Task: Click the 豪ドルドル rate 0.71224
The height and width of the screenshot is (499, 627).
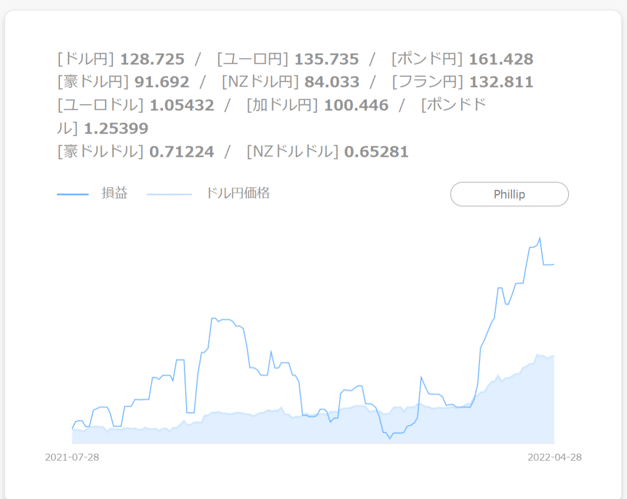Action: [181, 151]
